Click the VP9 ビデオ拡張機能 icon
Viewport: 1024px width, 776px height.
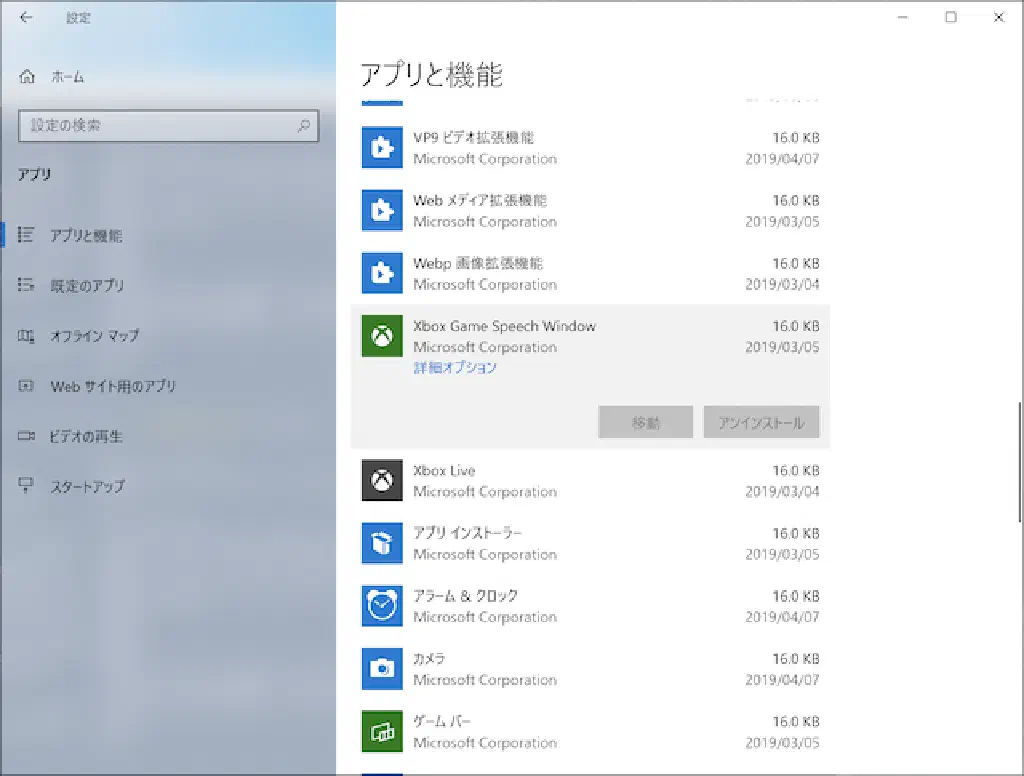(x=381, y=148)
